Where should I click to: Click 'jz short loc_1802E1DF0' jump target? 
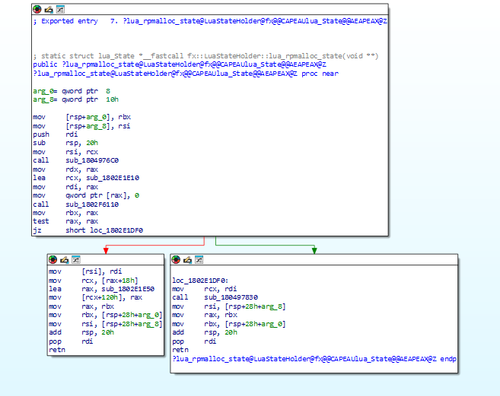[x=116, y=230]
